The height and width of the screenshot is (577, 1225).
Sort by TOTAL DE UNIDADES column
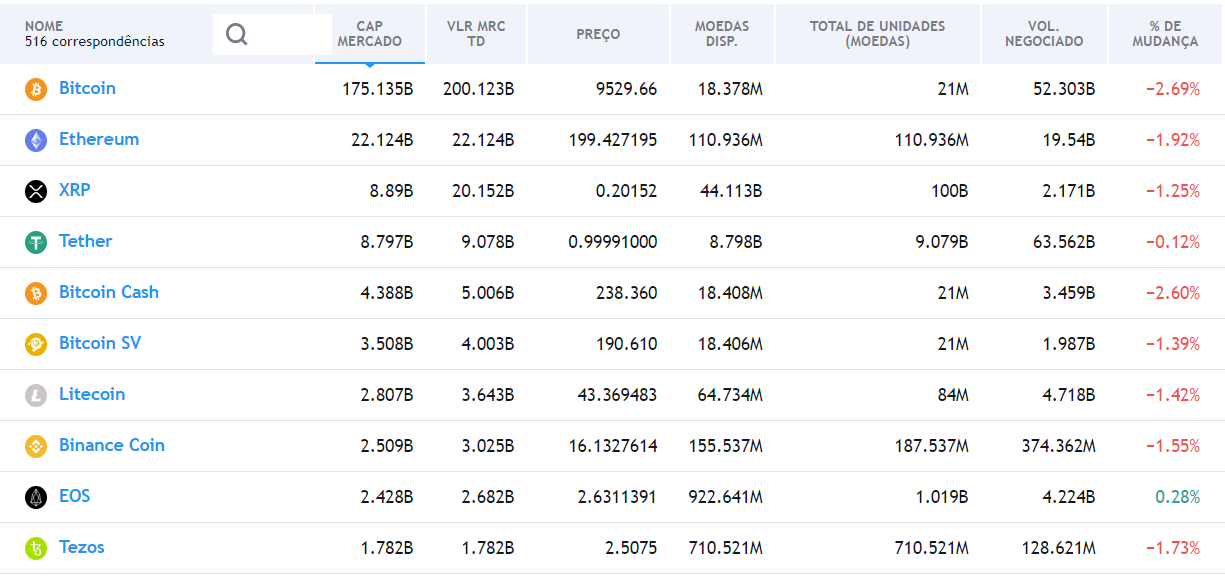[x=877, y=33]
